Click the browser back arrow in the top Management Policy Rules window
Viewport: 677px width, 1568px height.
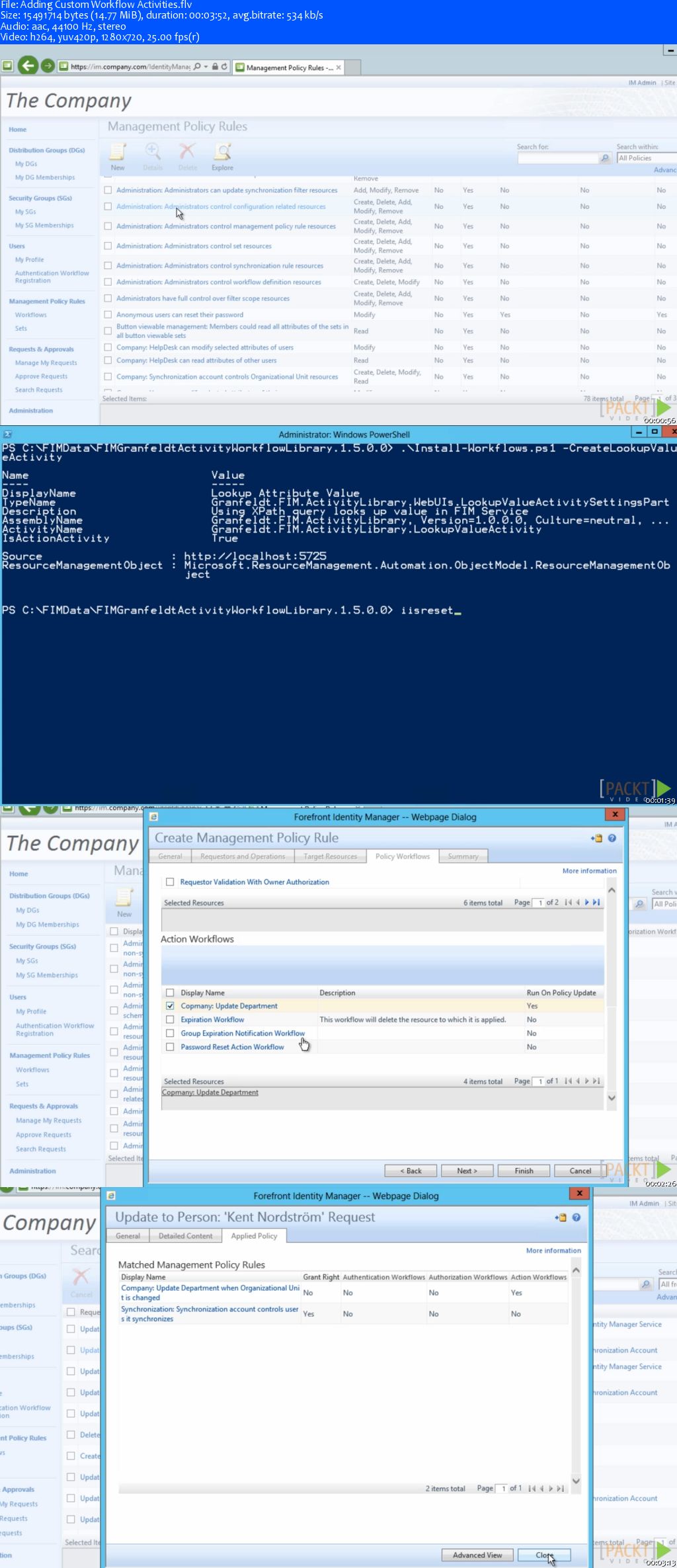pos(27,65)
